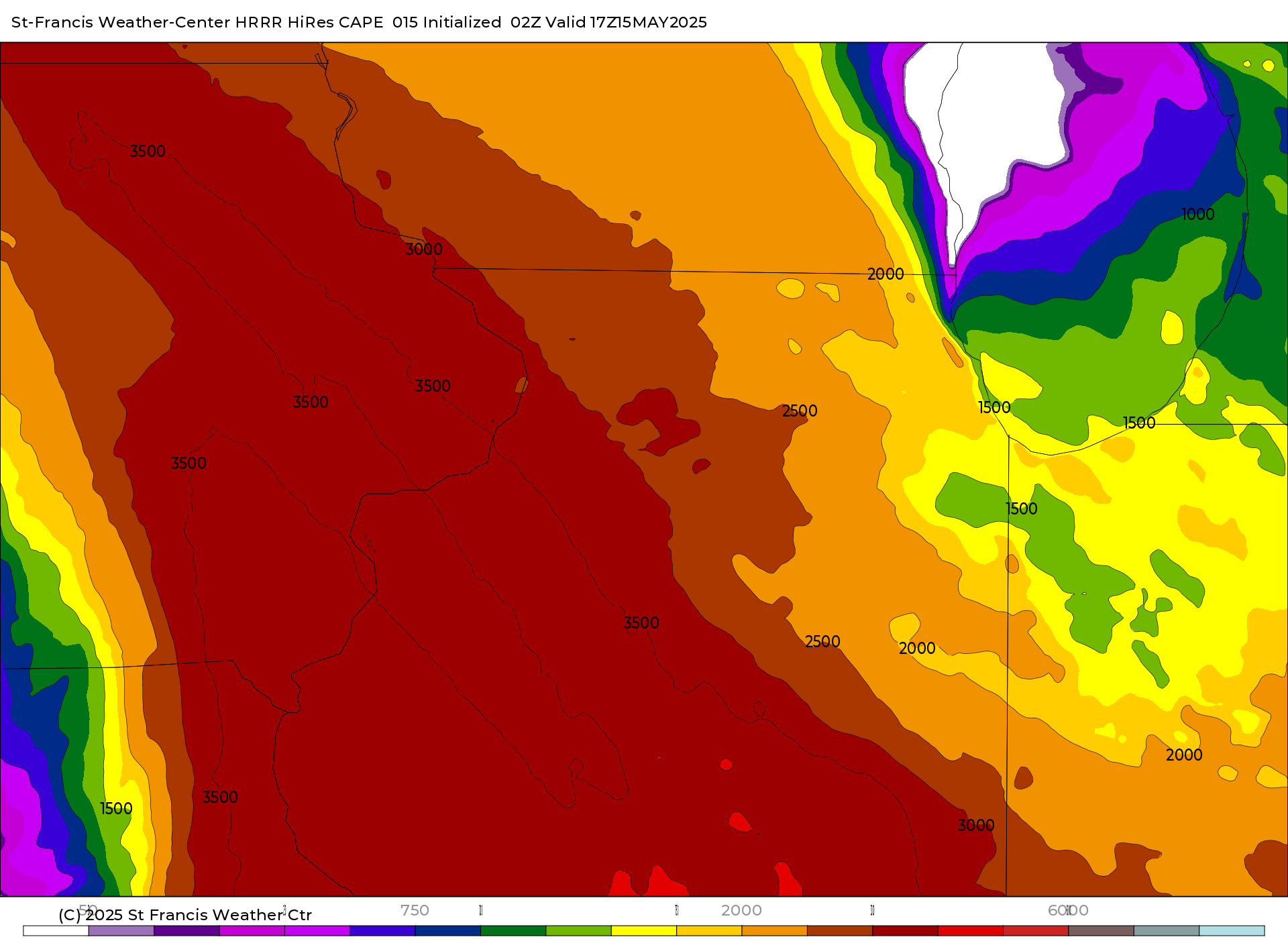Select the brownish-mauve swatch in the color bar

click(1102, 931)
